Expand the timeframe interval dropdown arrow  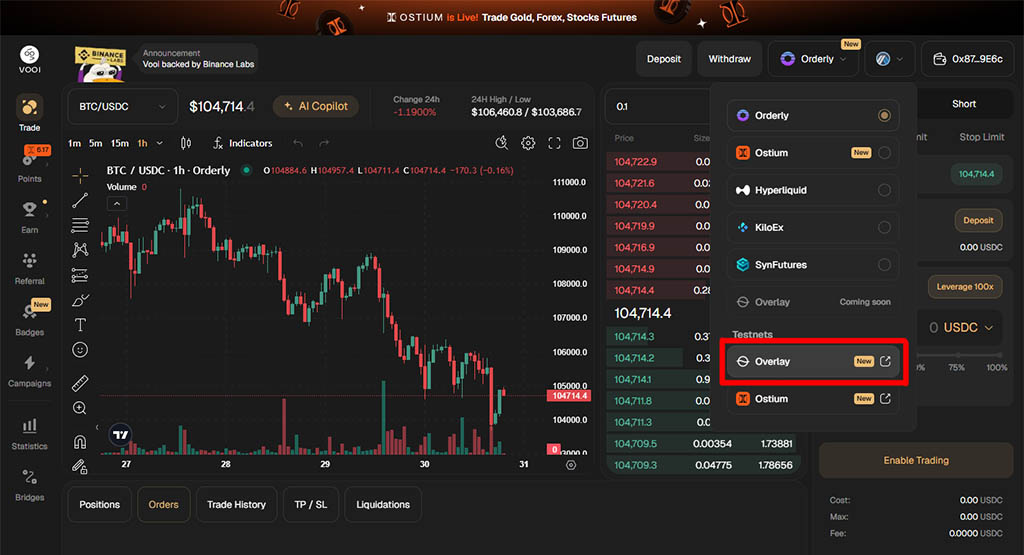pos(159,143)
